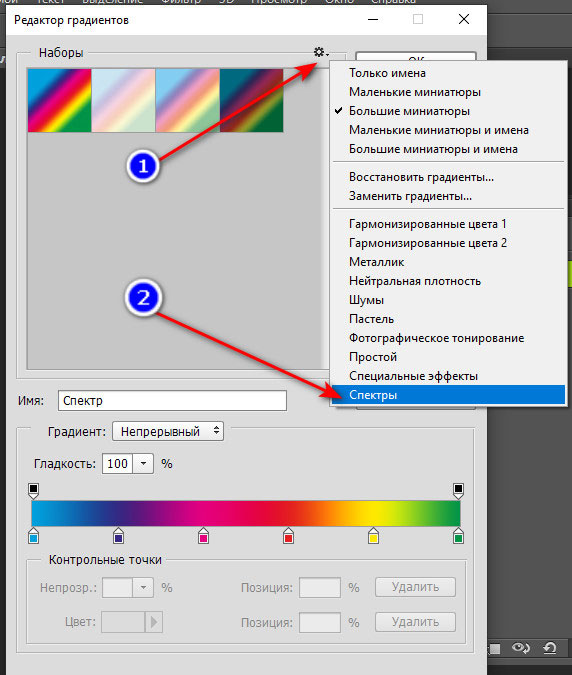The height and width of the screenshot is (675, 572).
Task: Select the cyan color stop
Action: pyautogui.click(x=34, y=535)
